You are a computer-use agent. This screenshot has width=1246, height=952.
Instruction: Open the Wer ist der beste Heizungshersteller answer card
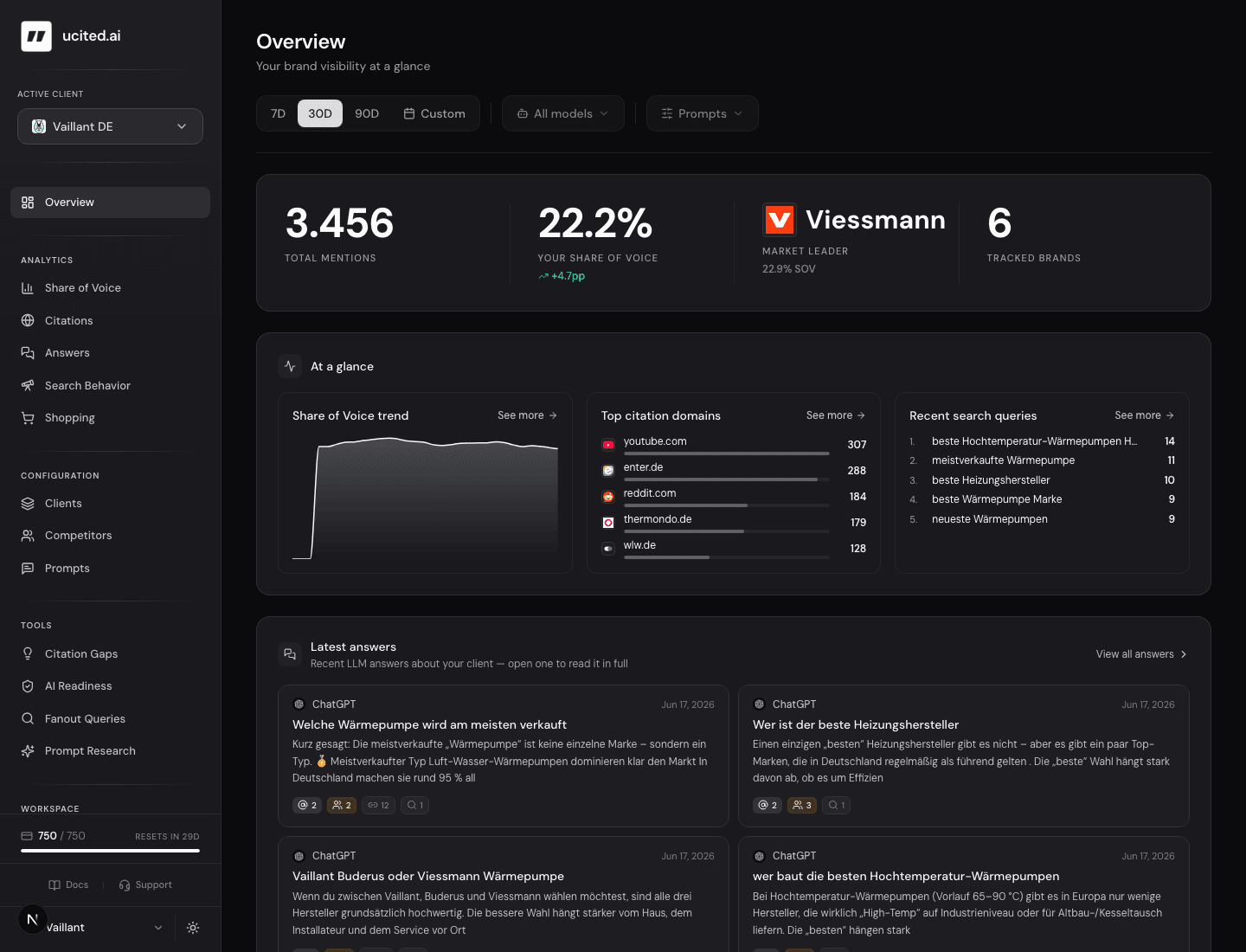964,756
